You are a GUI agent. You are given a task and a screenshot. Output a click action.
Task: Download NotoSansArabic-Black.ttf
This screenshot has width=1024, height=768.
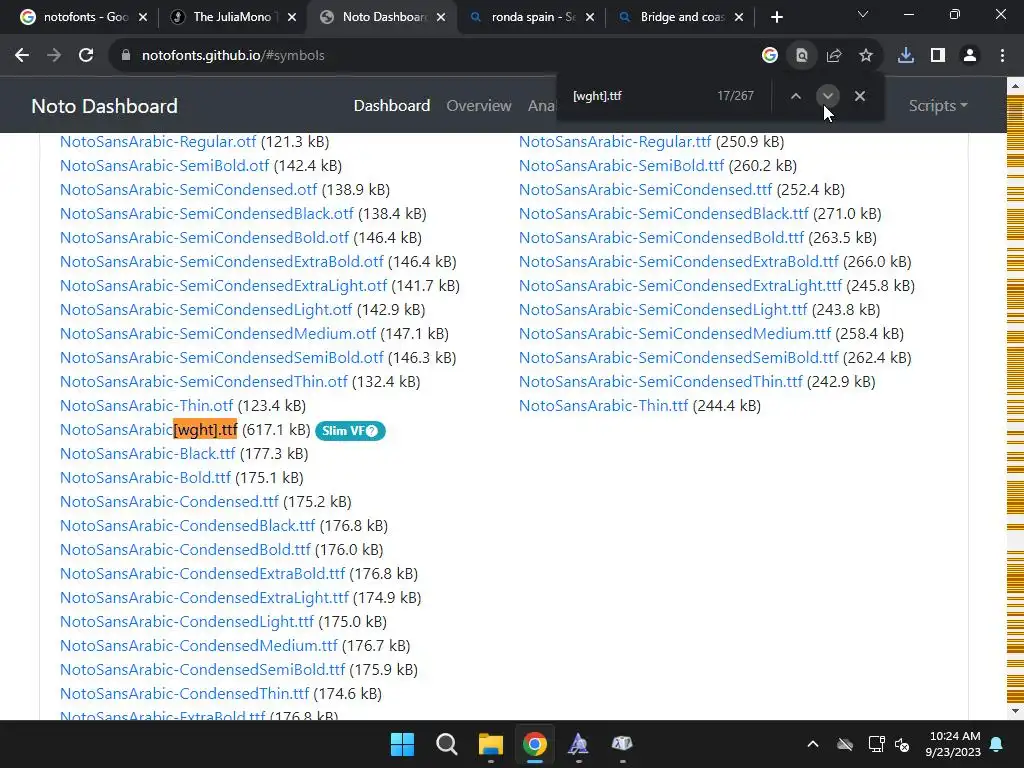148,454
